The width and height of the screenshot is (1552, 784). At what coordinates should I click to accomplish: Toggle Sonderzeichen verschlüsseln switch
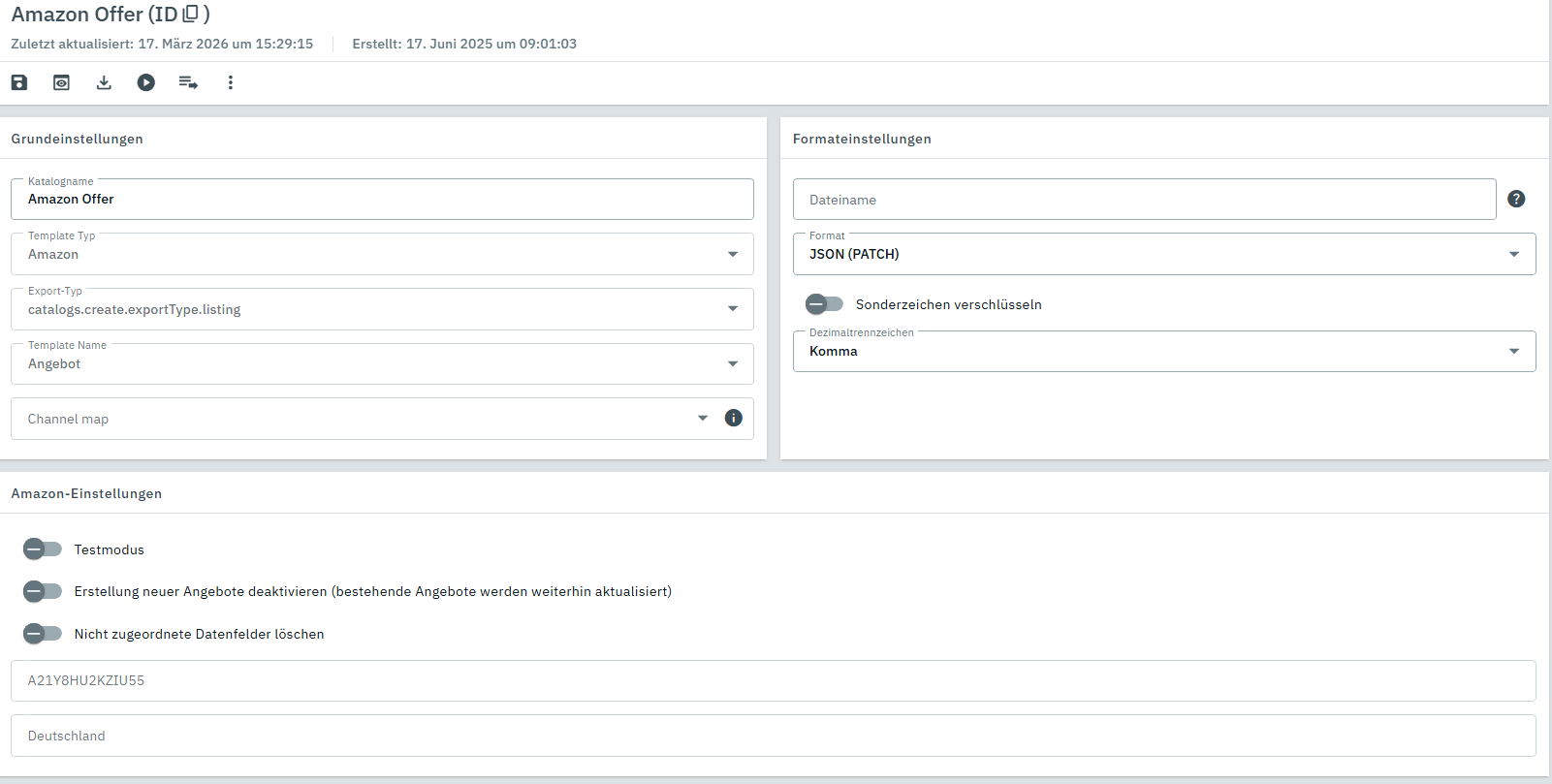point(824,304)
